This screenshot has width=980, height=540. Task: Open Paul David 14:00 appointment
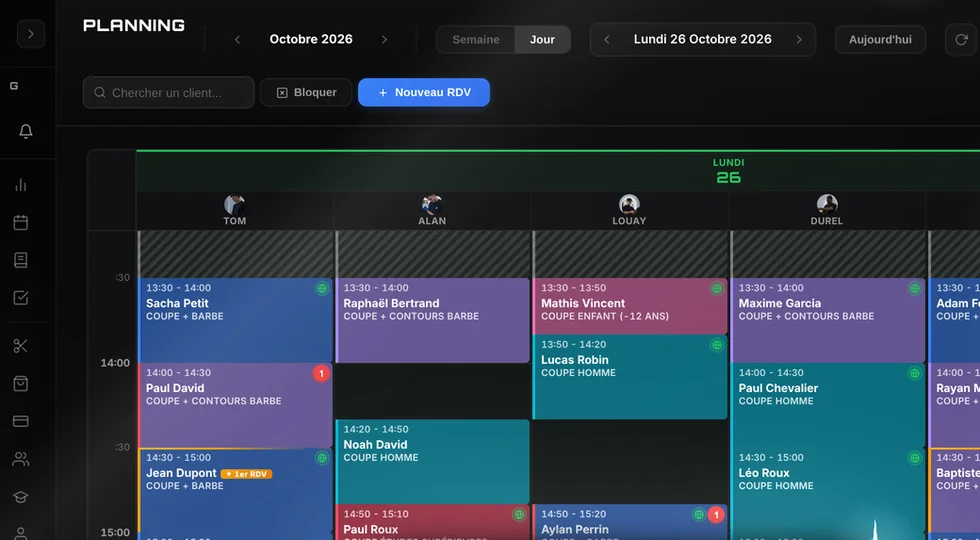coord(235,405)
